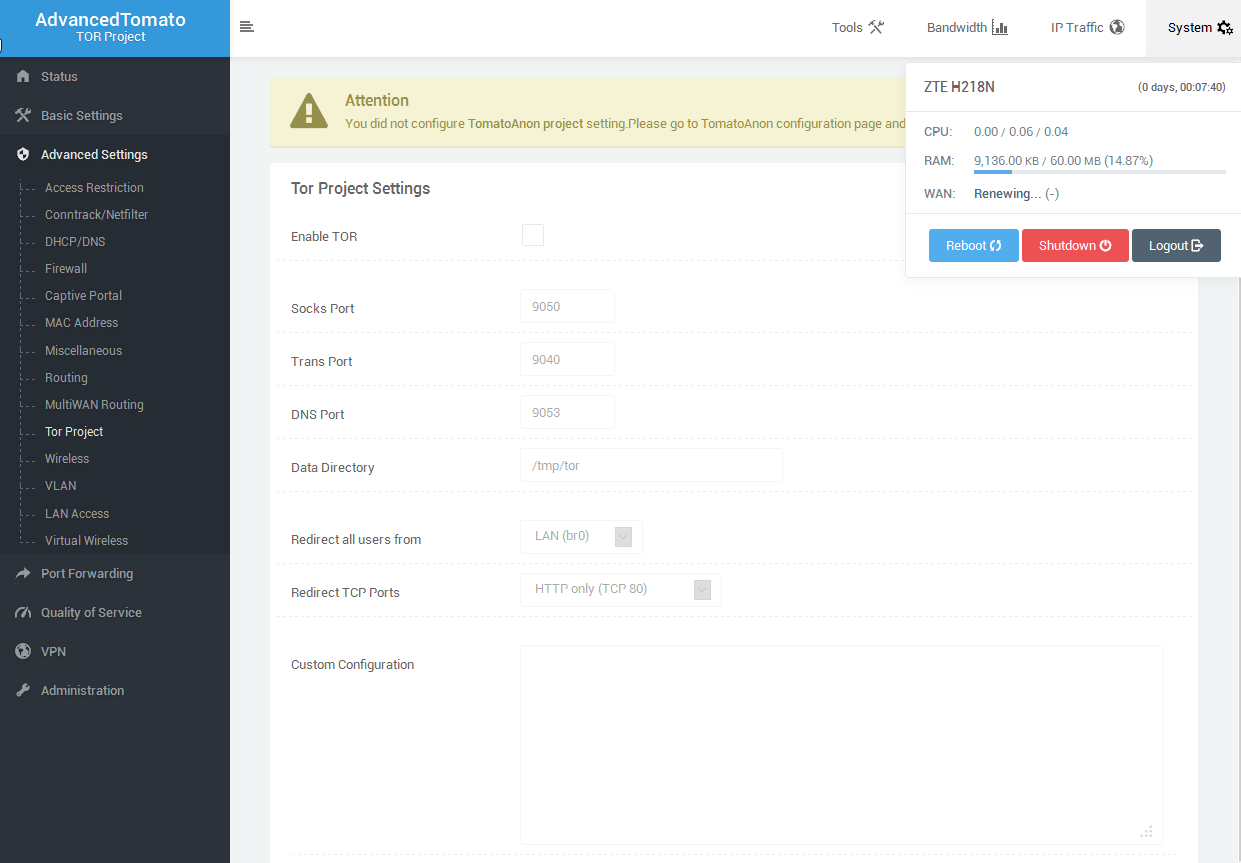Click the Custom Configuration text area
This screenshot has height=863, width=1241.
point(841,745)
